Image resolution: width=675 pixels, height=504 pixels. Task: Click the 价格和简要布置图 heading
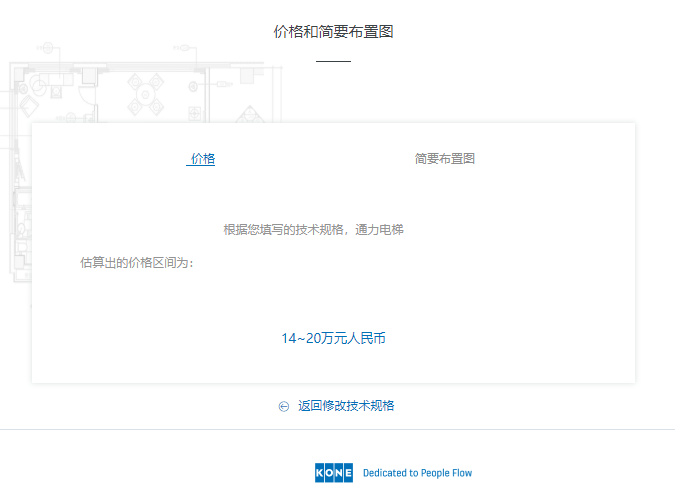(x=333, y=32)
